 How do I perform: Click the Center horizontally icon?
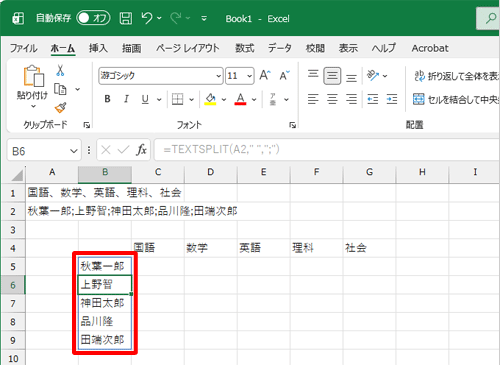tap(332, 99)
